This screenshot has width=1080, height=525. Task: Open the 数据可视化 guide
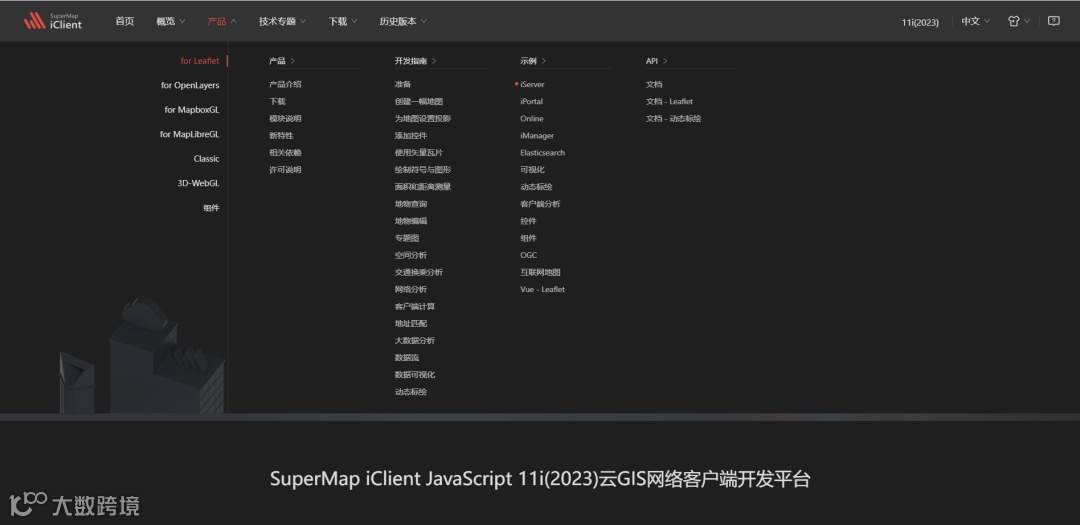[x=415, y=375]
